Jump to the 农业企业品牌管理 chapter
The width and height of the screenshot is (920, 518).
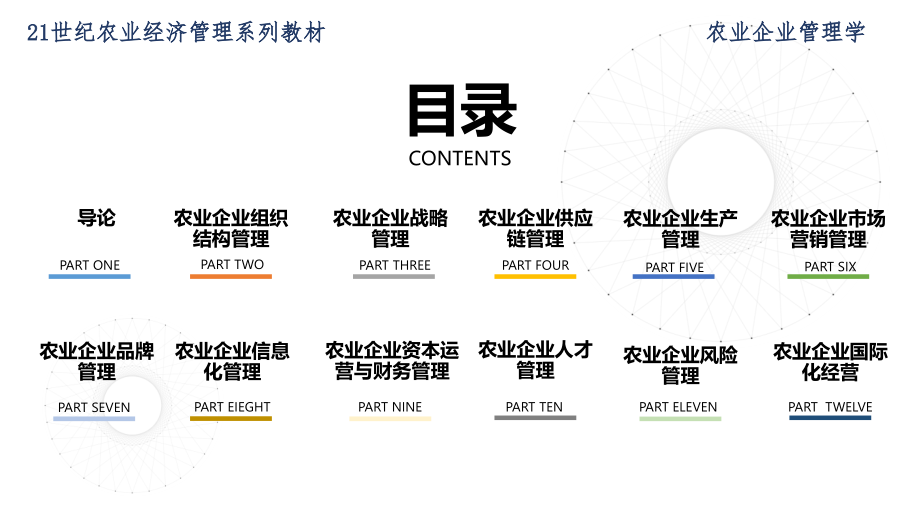[97, 361]
